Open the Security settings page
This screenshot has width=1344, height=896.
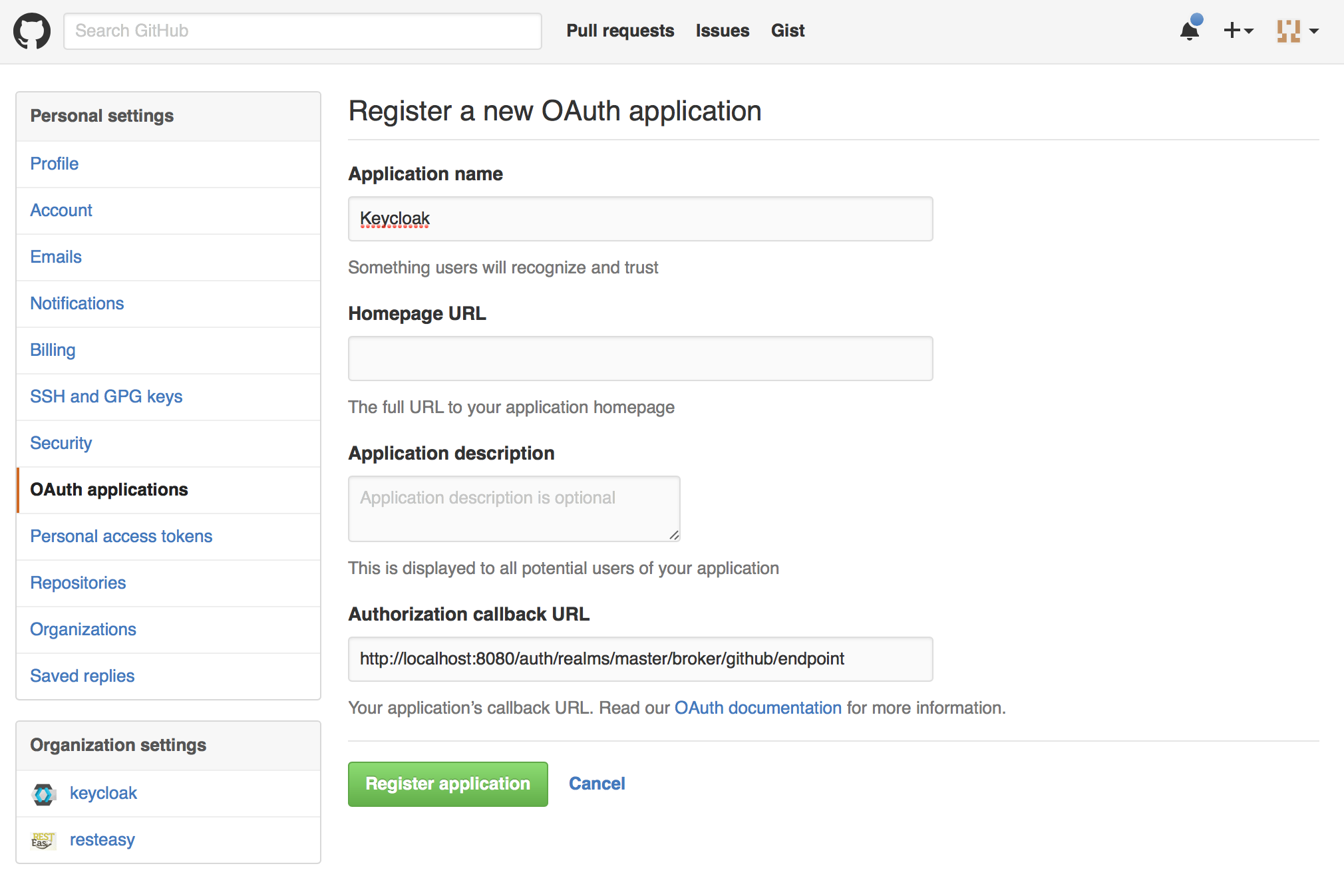(61, 443)
